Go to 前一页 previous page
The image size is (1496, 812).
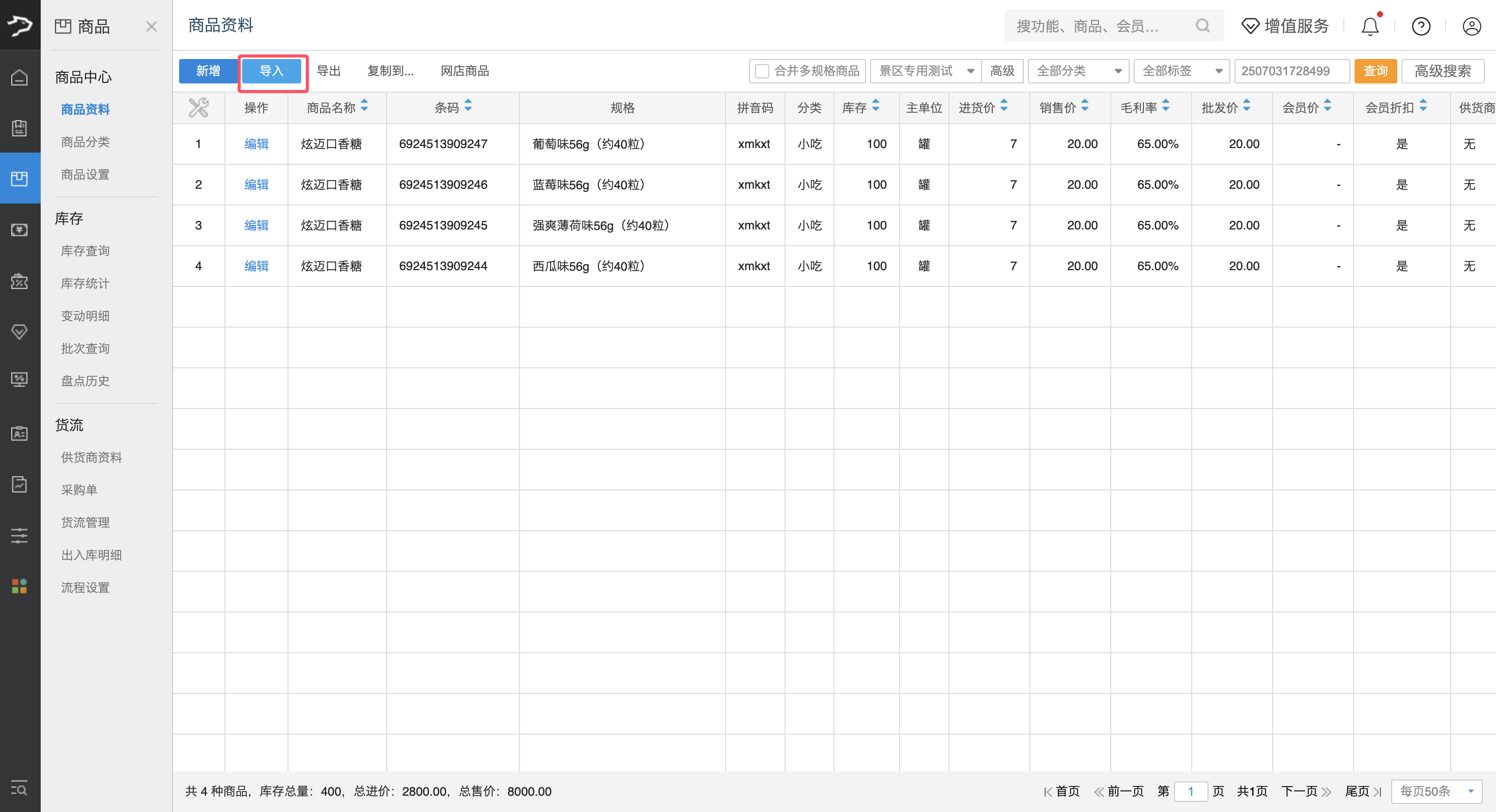click(1119, 791)
